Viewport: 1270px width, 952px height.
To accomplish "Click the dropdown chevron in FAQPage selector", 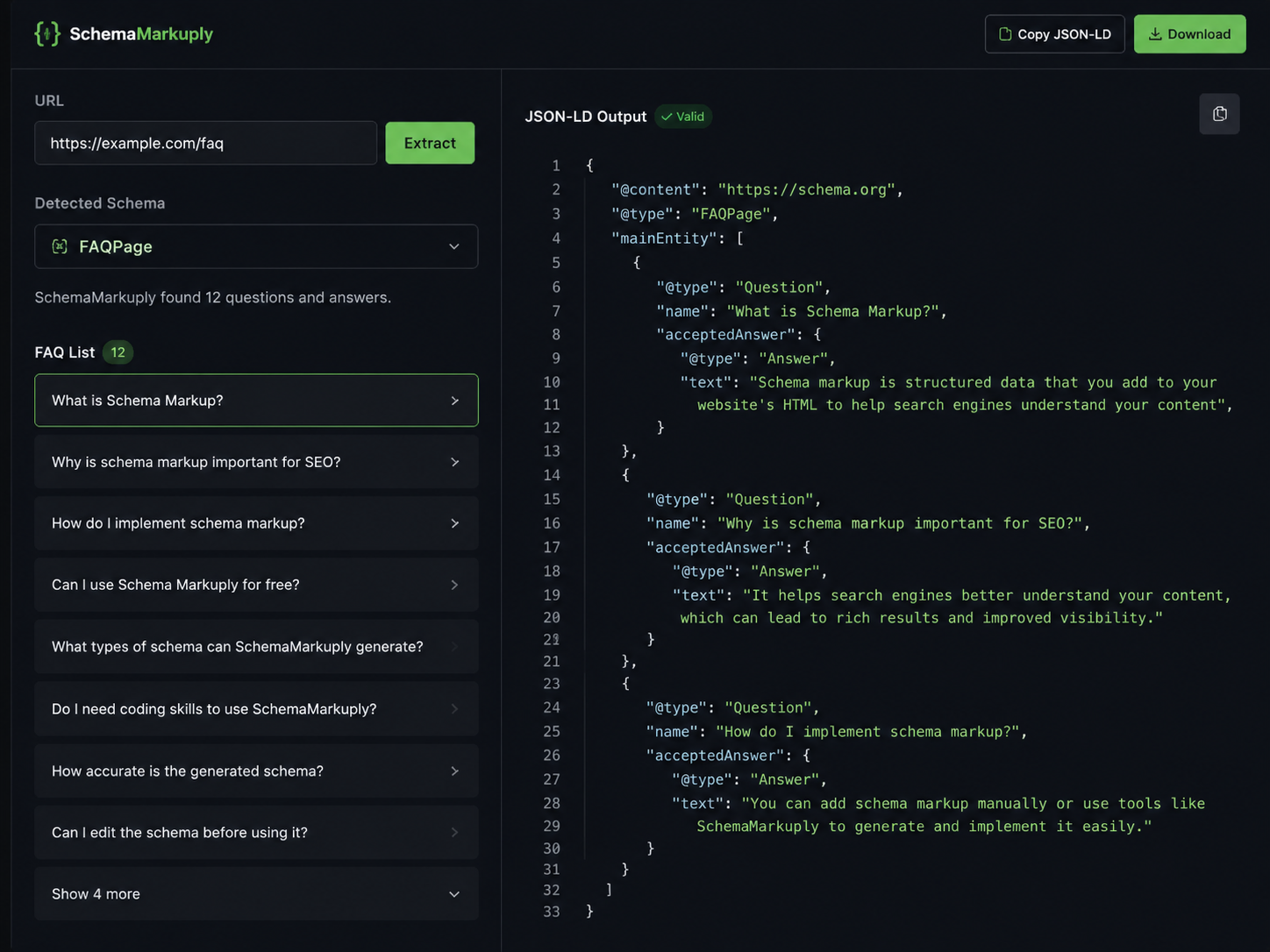I will (454, 247).
